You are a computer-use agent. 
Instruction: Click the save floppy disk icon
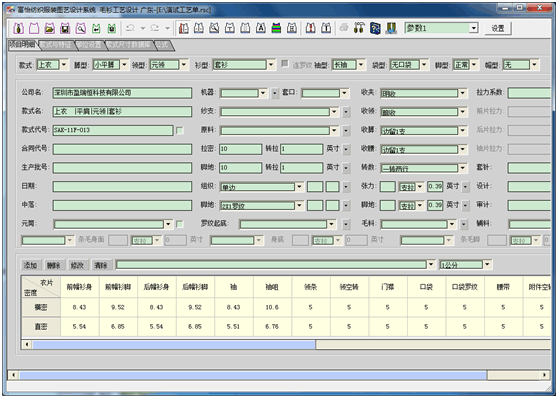click(x=65, y=28)
